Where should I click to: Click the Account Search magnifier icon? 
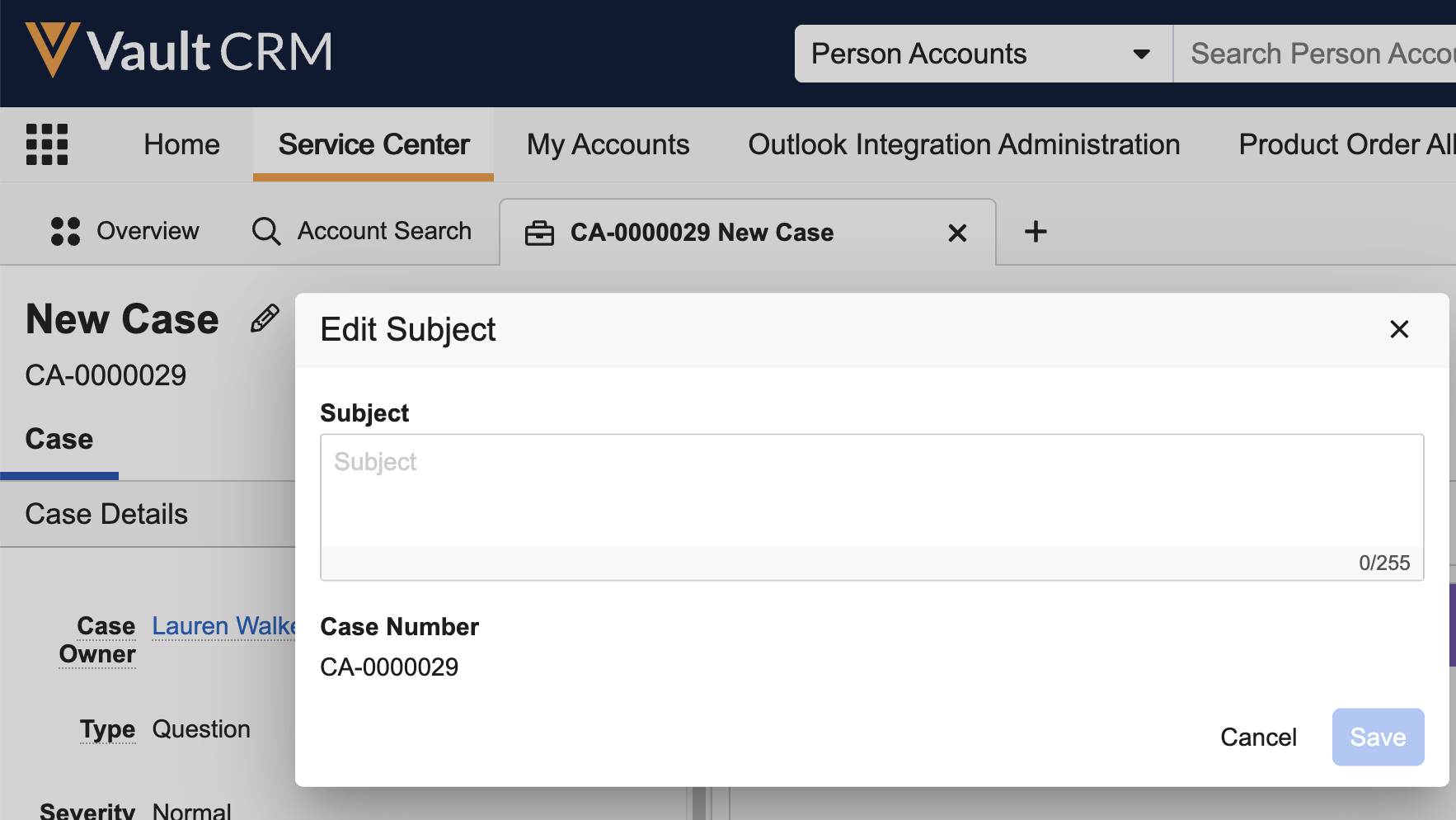[x=266, y=232]
